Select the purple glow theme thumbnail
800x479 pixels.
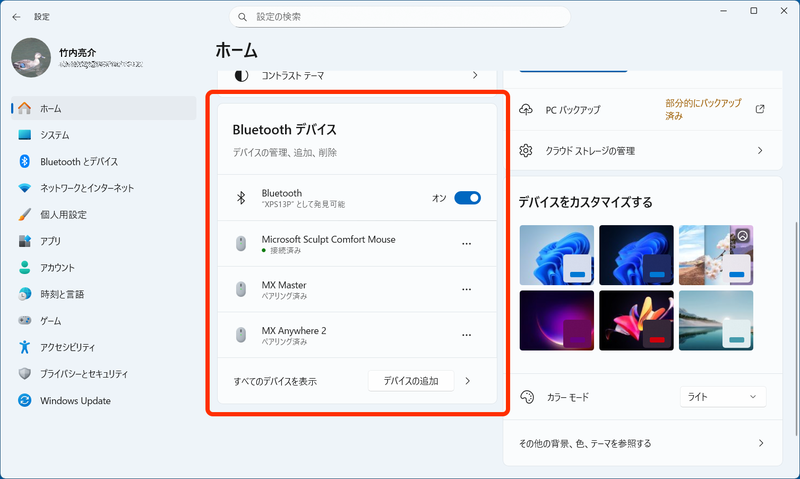tap(557, 320)
